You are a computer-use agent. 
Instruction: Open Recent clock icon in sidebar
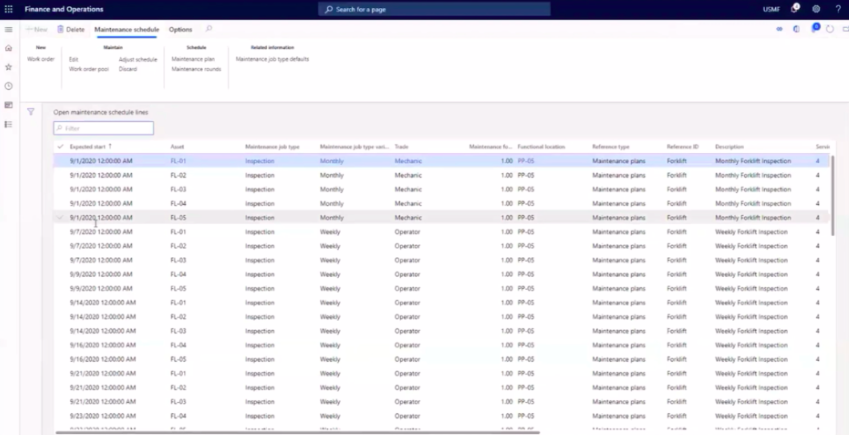click(9, 86)
